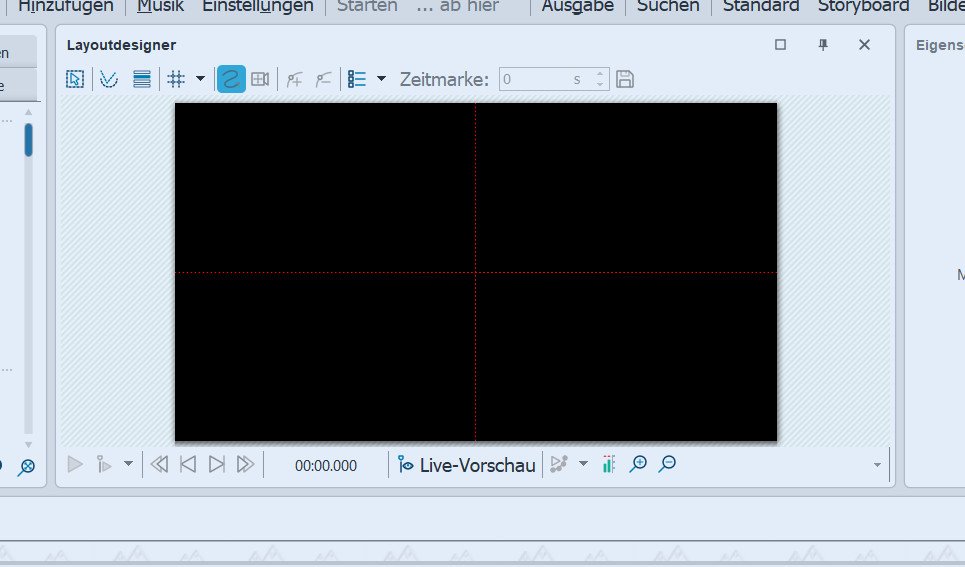
Task: Zoom in with the plus magnifier
Action: point(637,464)
